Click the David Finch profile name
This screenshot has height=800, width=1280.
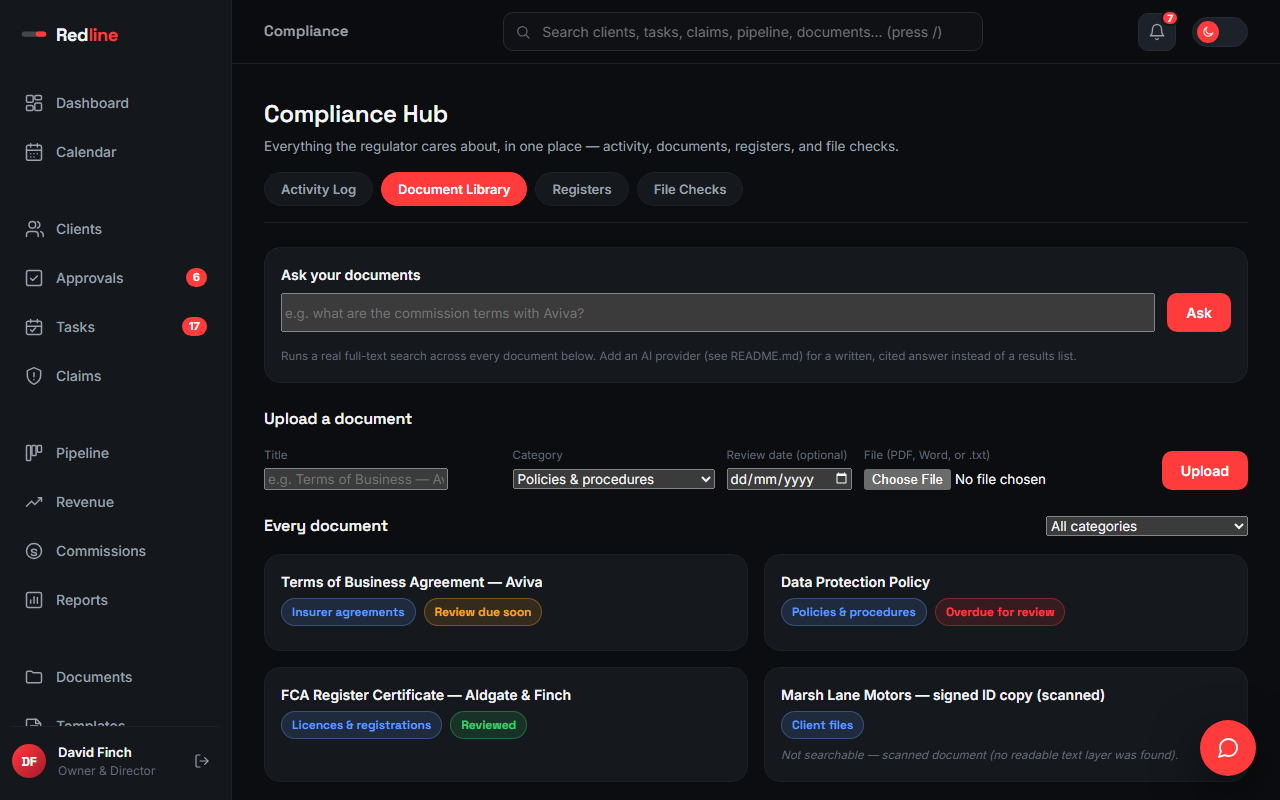[x=95, y=752]
